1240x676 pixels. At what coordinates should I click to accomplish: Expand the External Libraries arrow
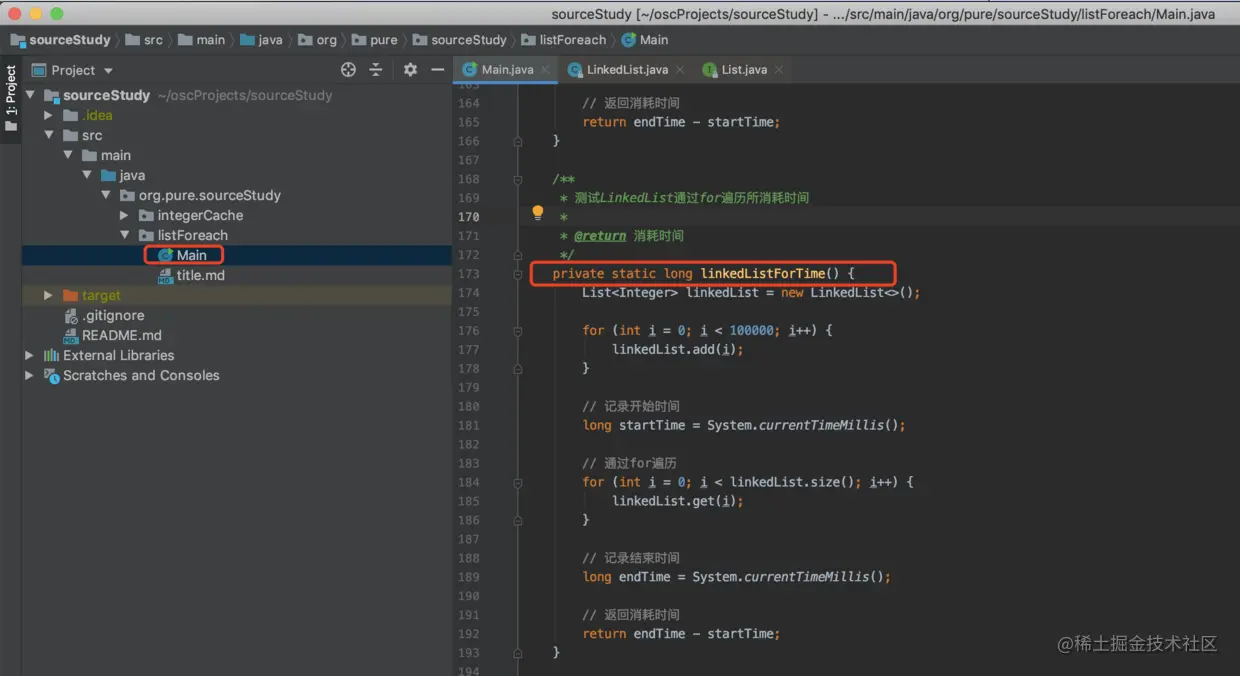[x=30, y=355]
